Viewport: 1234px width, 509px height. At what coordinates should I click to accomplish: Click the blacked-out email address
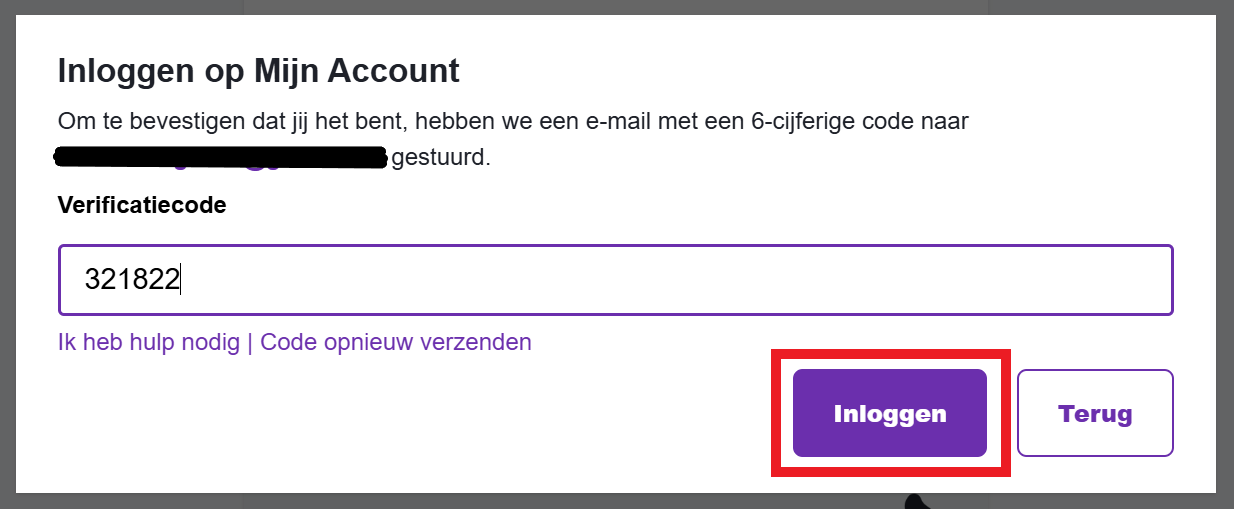click(220, 157)
